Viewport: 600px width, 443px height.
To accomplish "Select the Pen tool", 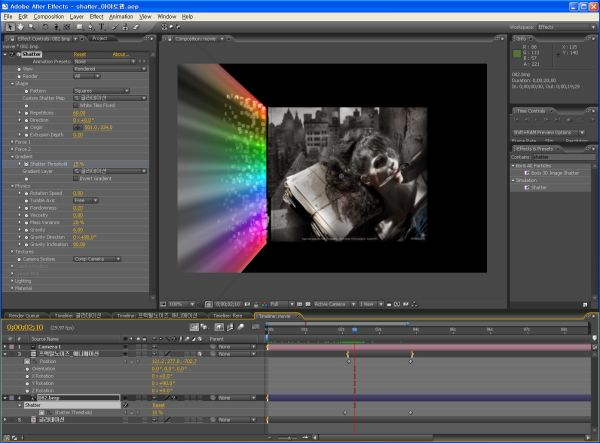I will click(91, 27).
